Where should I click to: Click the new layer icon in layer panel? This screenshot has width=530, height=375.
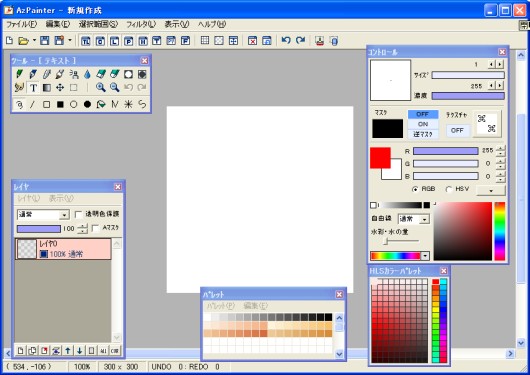[x=21, y=351]
